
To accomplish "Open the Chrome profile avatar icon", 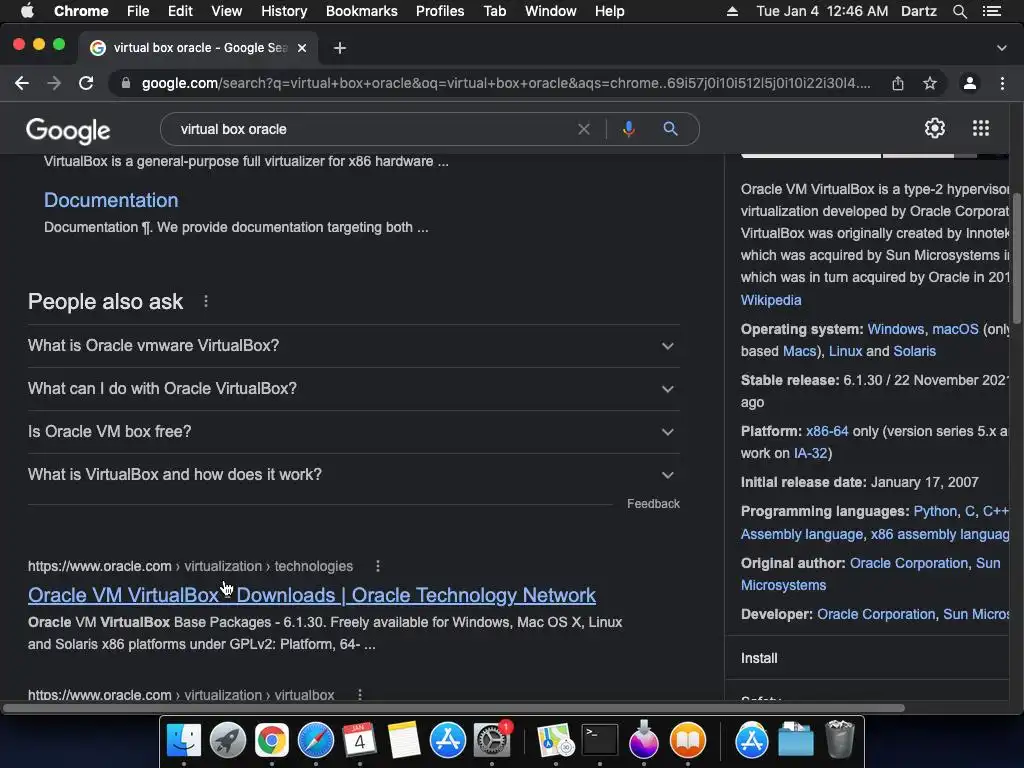I will (970, 83).
